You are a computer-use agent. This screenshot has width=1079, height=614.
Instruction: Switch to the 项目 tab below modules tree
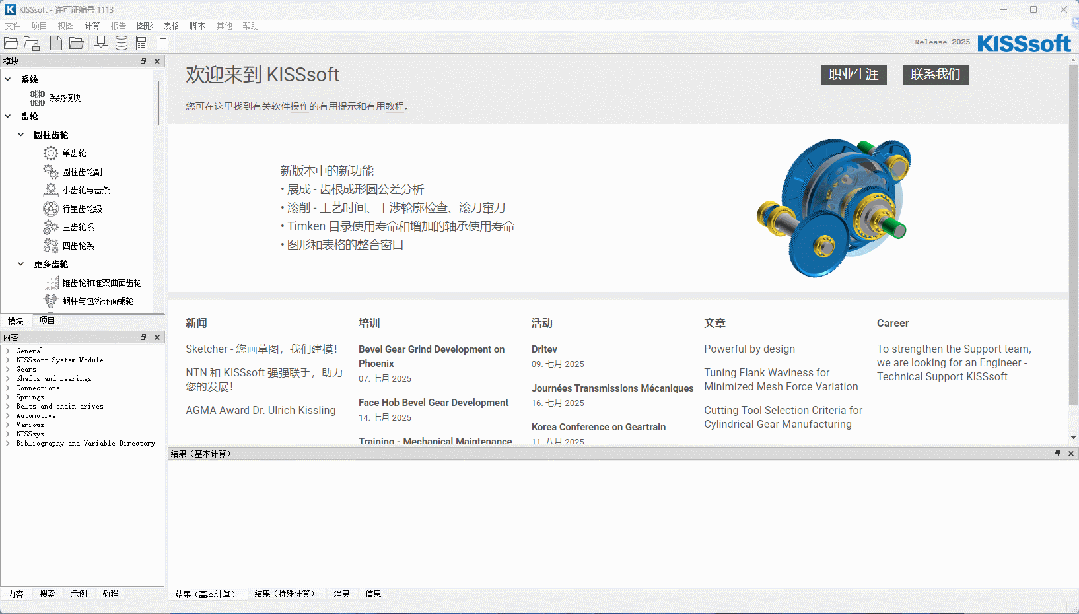tap(47, 321)
